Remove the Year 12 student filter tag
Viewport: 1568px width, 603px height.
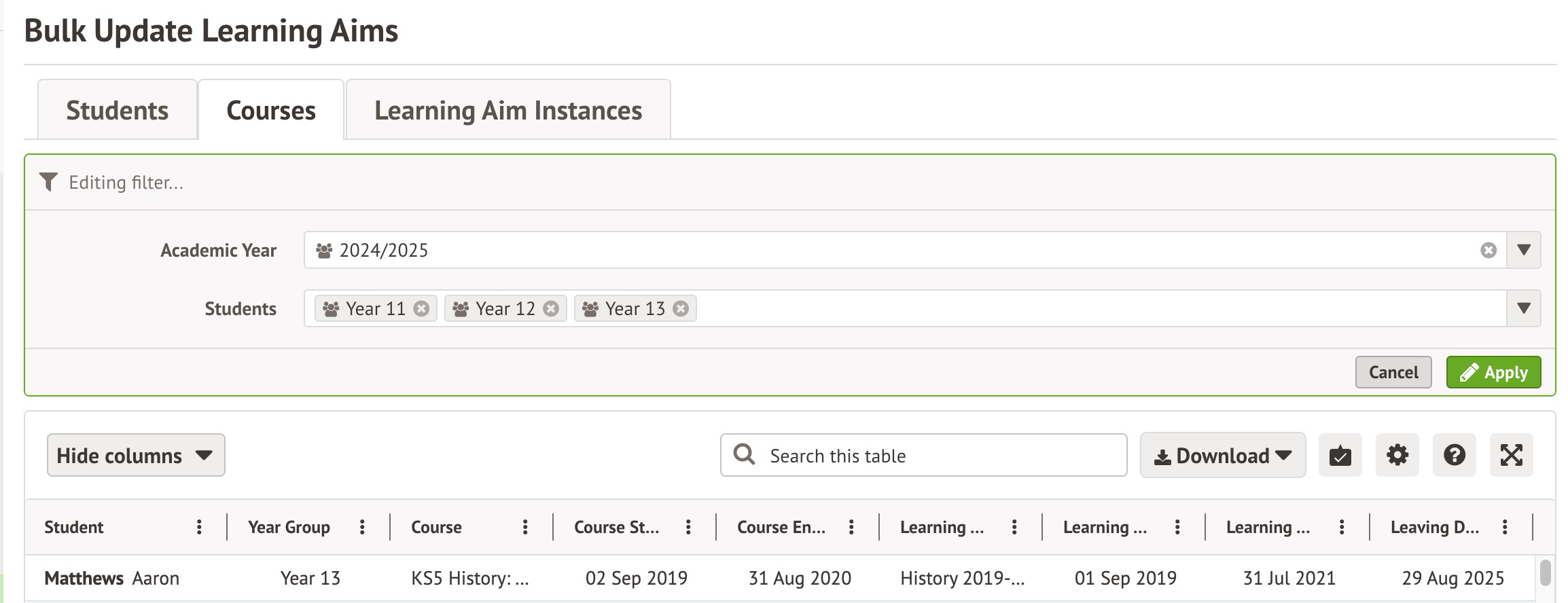coord(551,309)
